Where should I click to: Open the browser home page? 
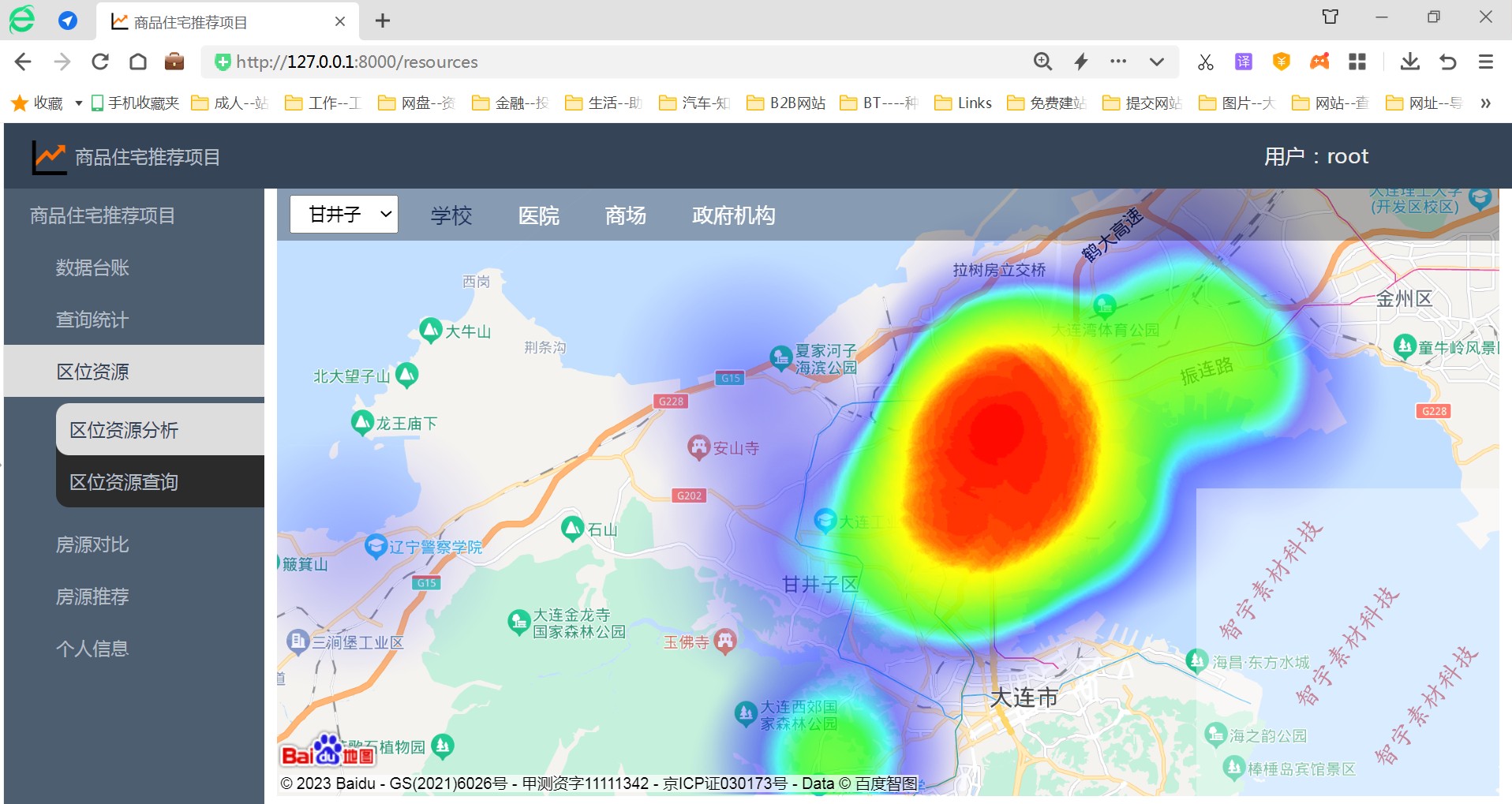point(138,62)
